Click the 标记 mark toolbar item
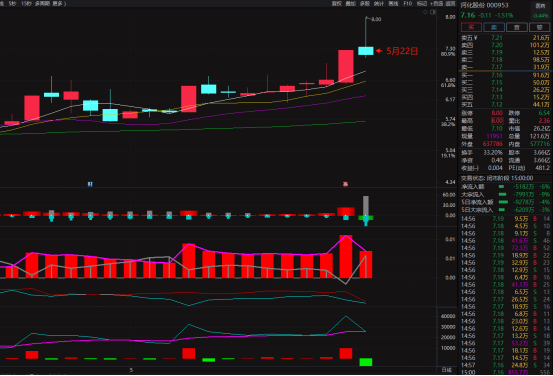This screenshot has height=376, width=553. (422, 4)
